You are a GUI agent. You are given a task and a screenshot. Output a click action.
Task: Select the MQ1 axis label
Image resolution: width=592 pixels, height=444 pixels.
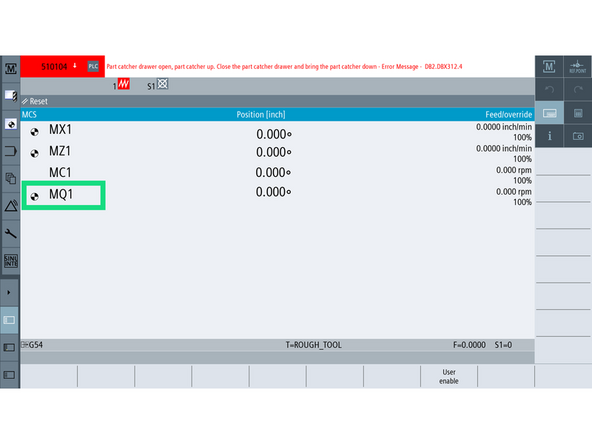tap(61, 194)
